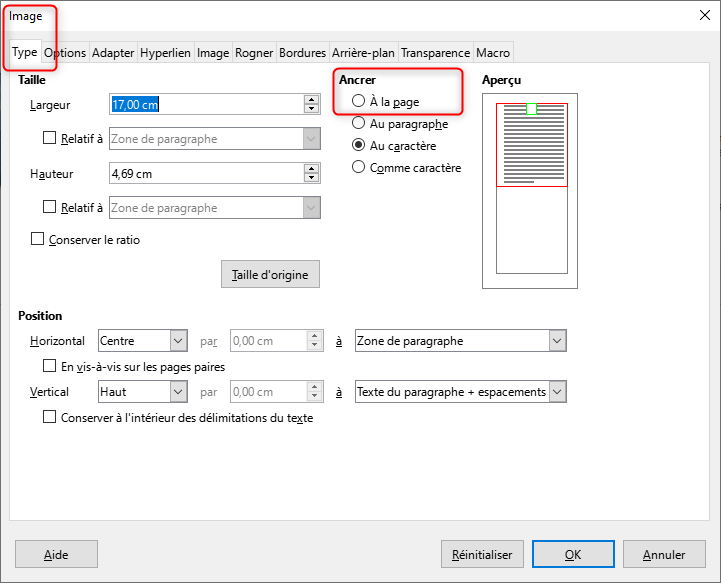Click the 'Taille d'origine' button
This screenshot has height=583, width=721.
[270, 274]
